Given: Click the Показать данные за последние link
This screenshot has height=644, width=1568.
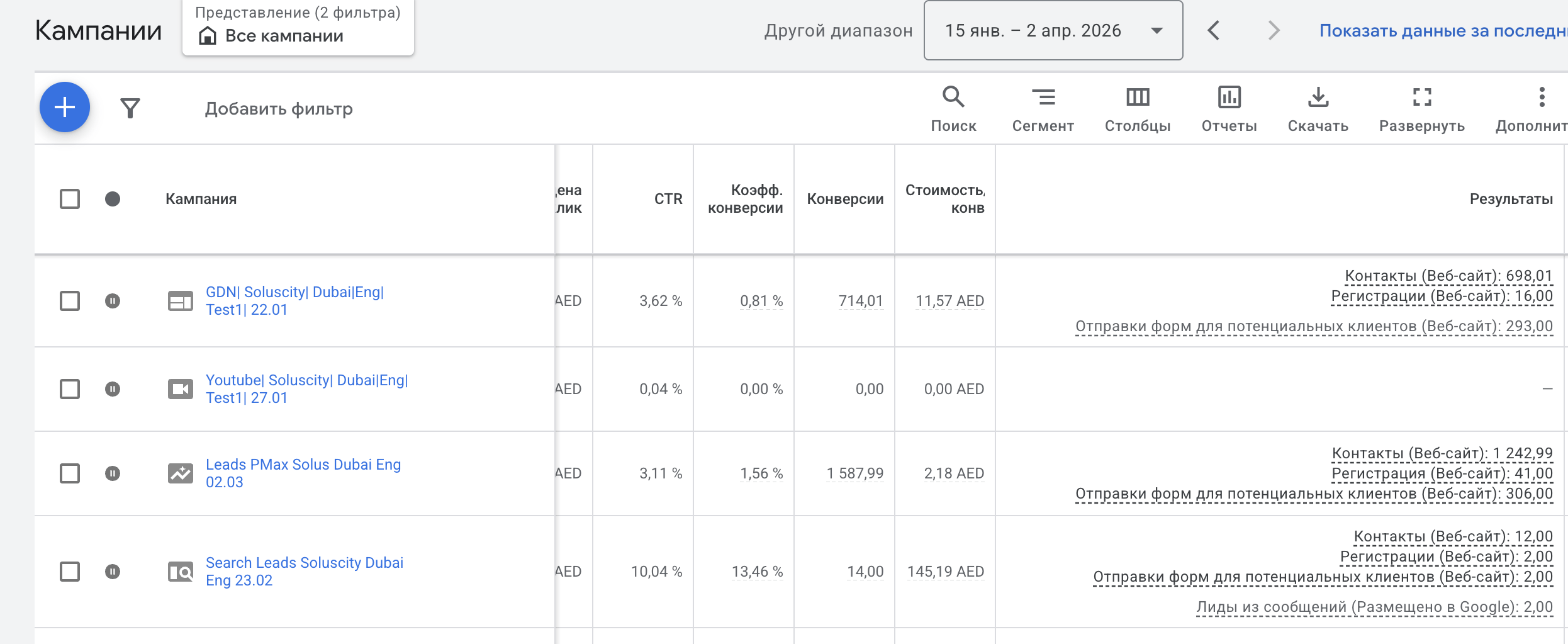Looking at the screenshot, I should [x=1442, y=30].
